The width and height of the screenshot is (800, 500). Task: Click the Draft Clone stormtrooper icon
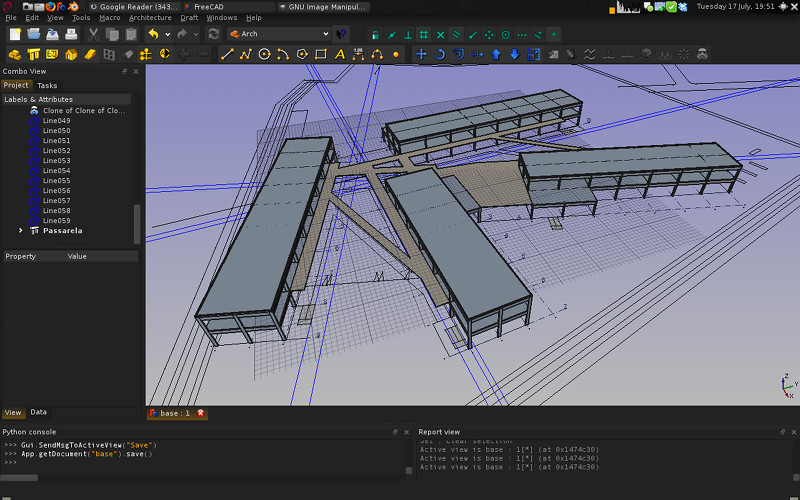(x=703, y=54)
